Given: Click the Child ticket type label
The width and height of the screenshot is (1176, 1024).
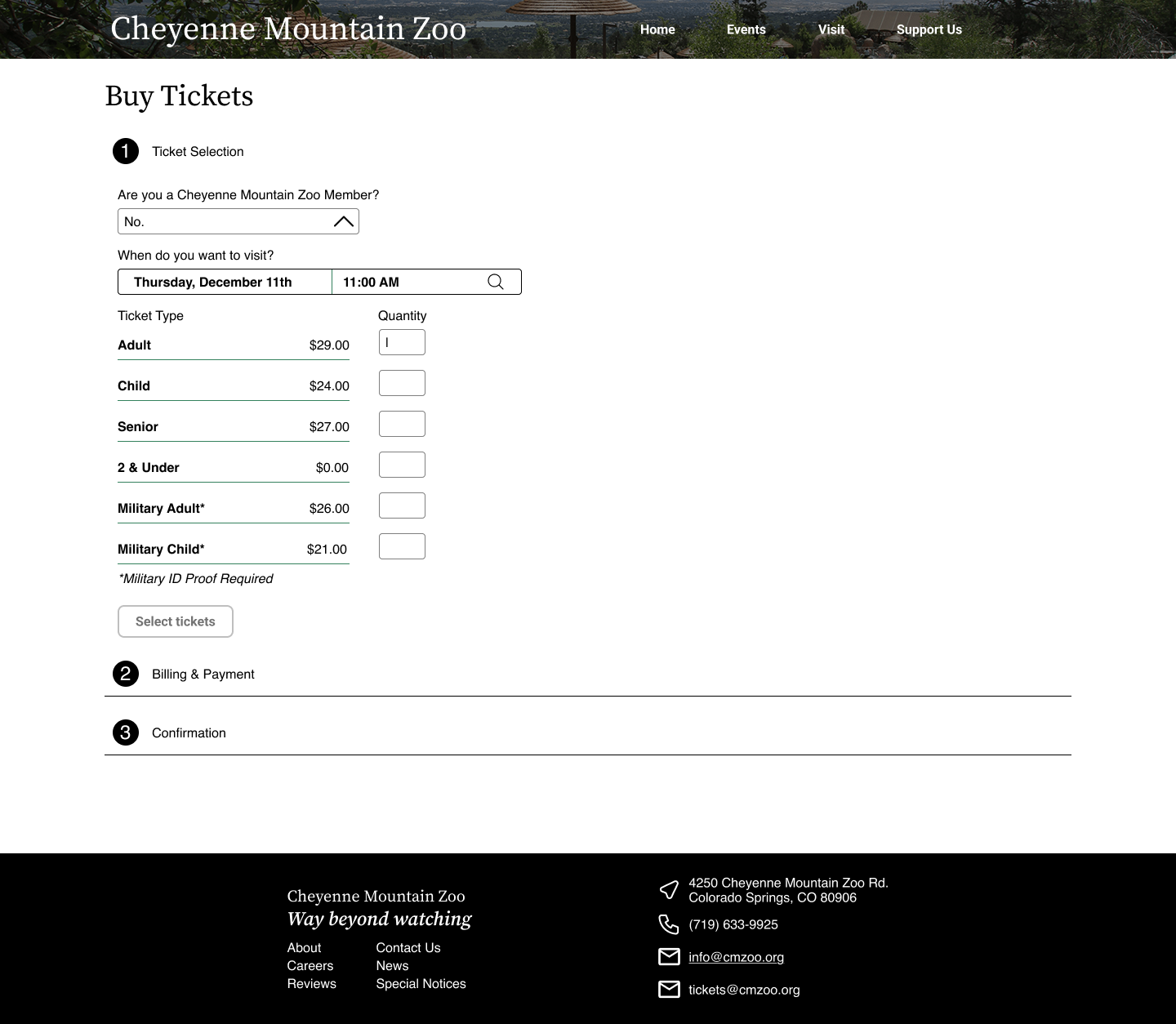Looking at the screenshot, I should pos(134,385).
